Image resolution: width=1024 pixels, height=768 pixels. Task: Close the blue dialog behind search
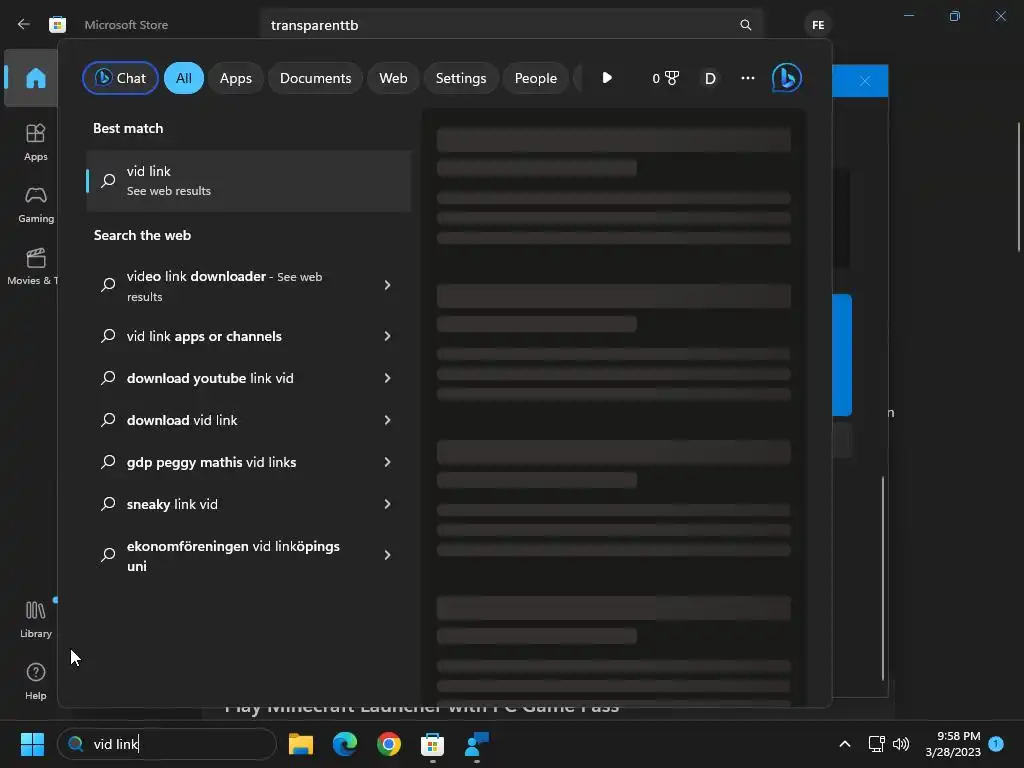[865, 81]
